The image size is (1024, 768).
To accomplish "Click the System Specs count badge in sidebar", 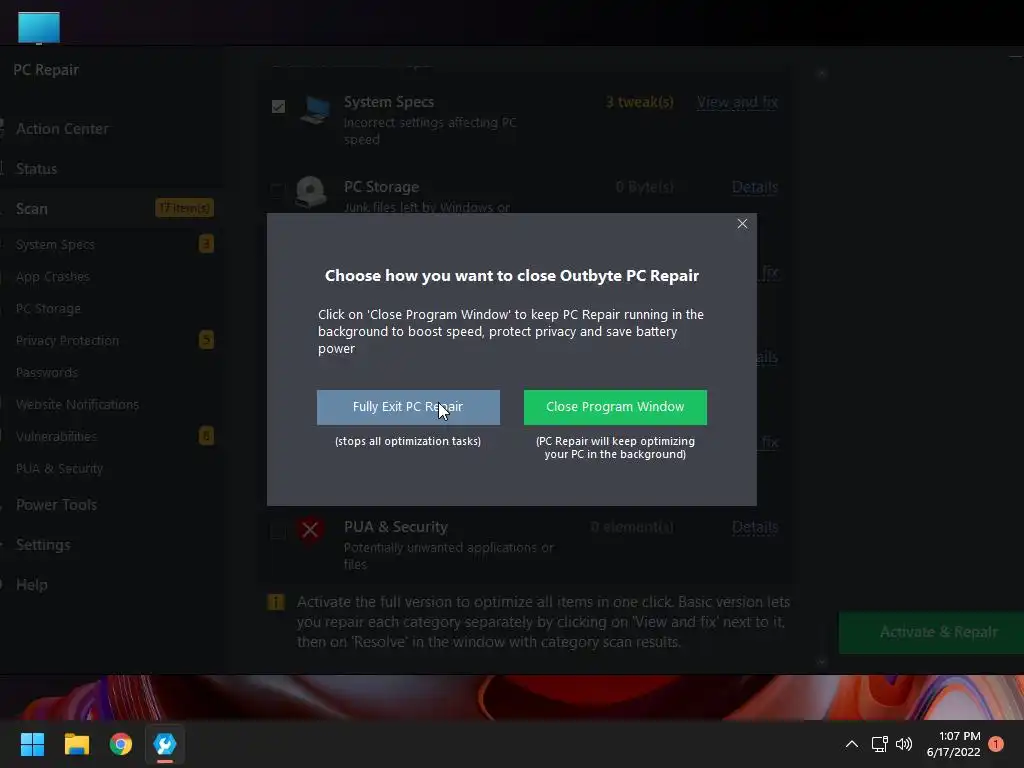I will [x=206, y=244].
